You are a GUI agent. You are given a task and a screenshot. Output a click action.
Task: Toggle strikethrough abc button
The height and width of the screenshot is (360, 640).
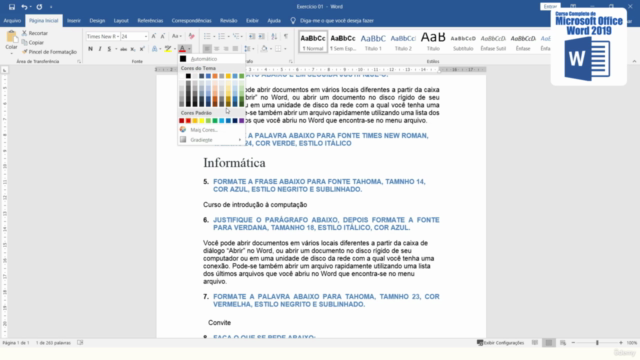click(x=123, y=49)
